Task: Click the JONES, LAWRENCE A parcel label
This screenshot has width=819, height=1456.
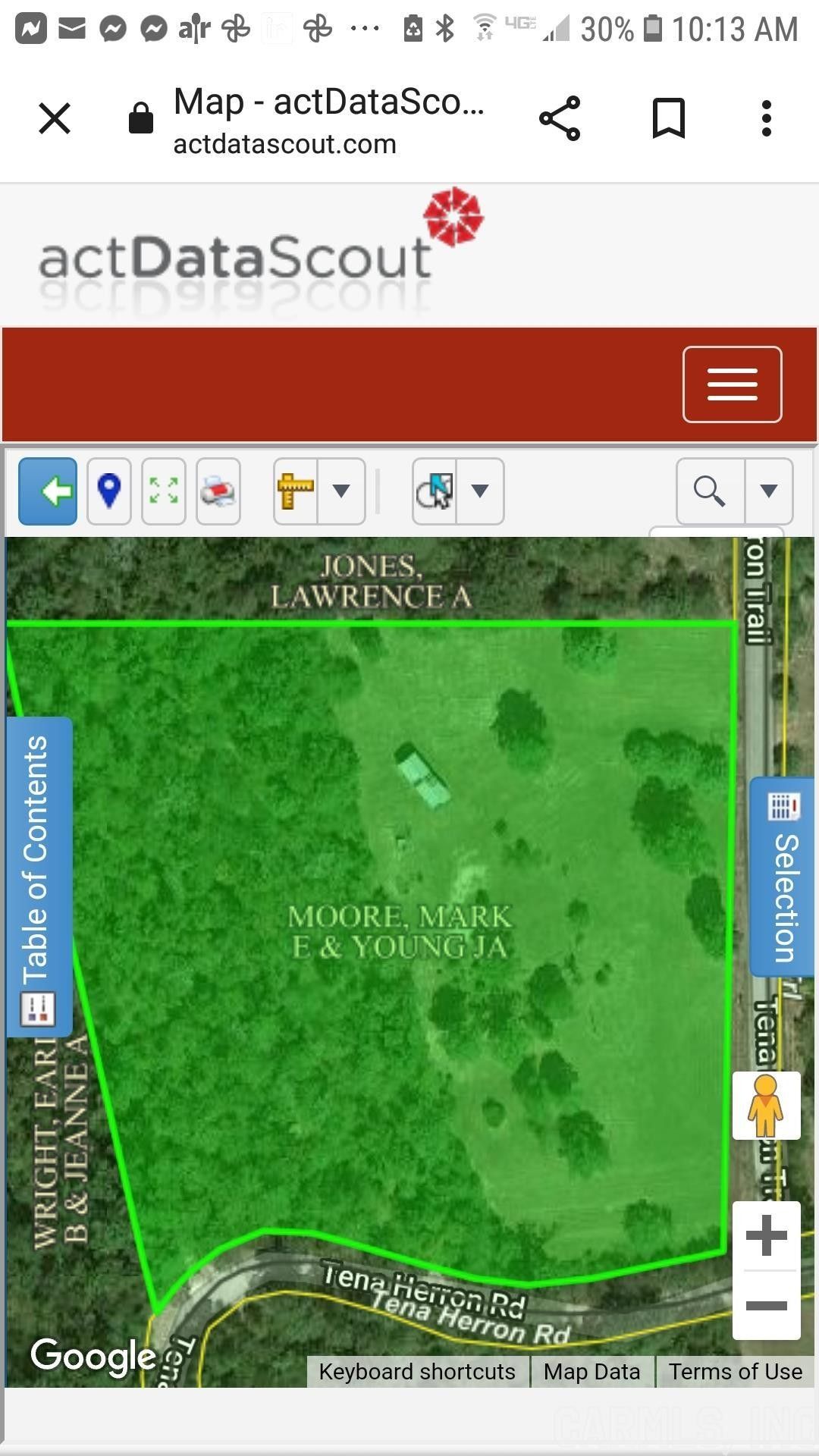Action: click(x=372, y=582)
